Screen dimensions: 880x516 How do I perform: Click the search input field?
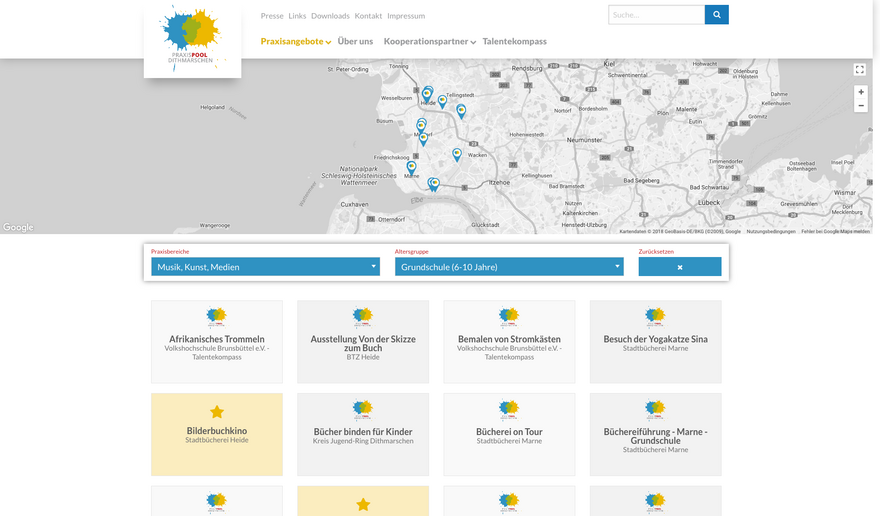655,15
